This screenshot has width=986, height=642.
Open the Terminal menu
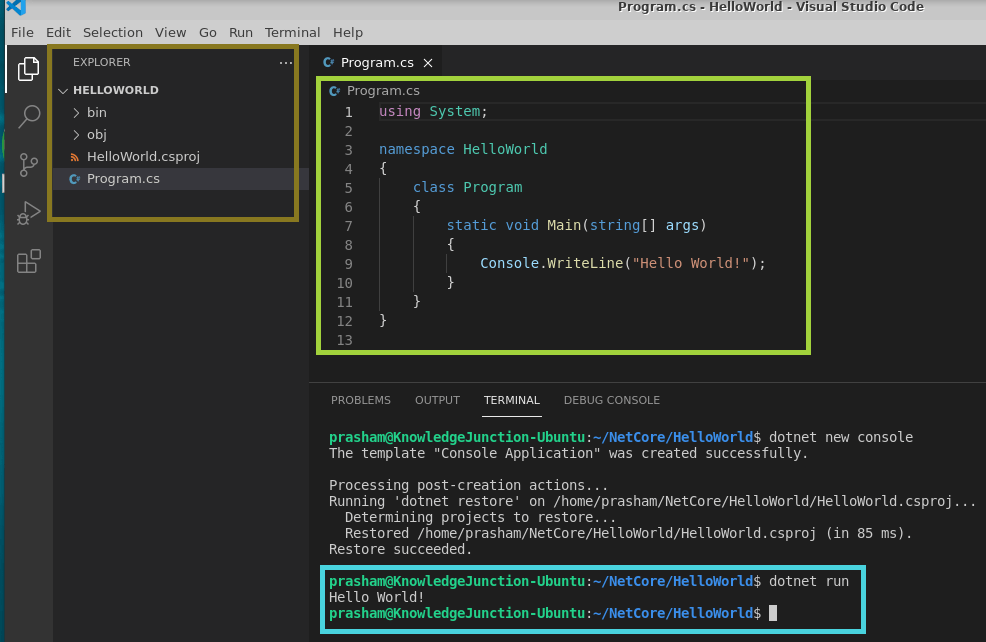tap(292, 32)
